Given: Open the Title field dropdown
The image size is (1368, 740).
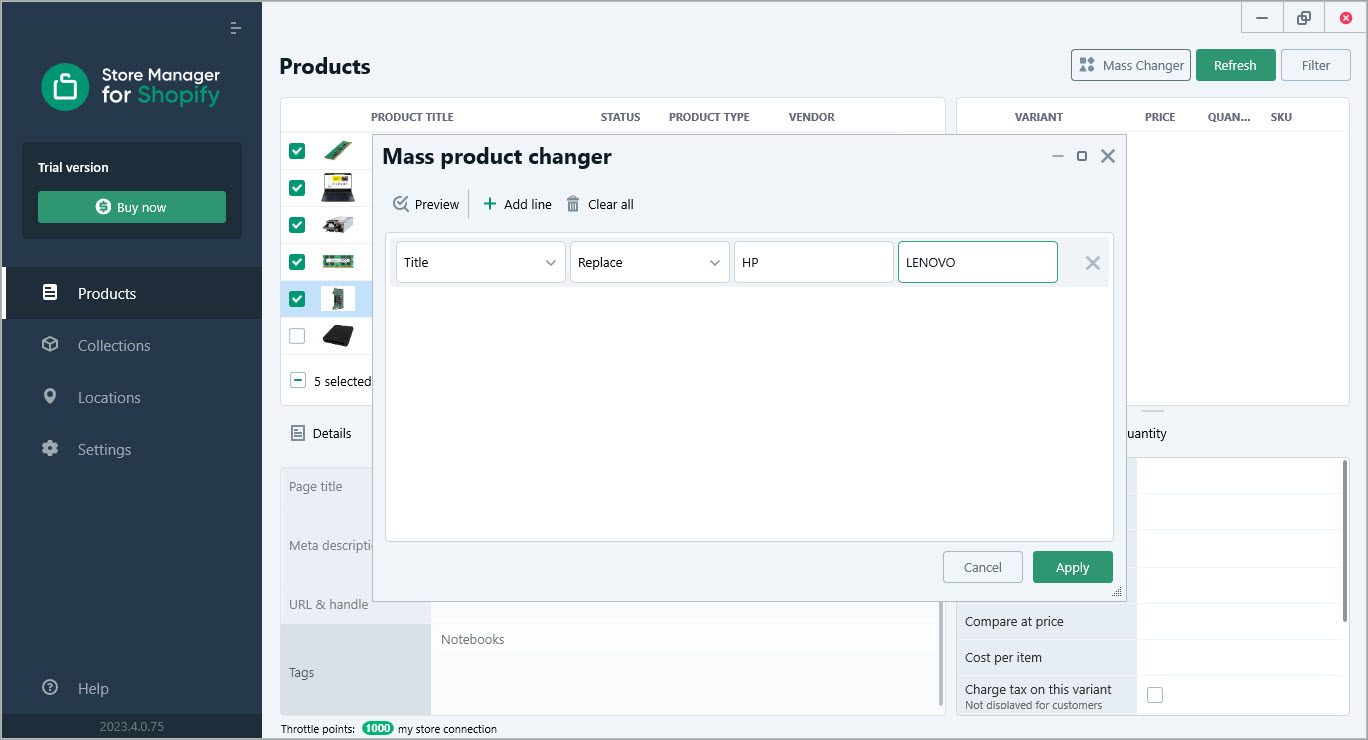Looking at the screenshot, I should pos(481,262).
